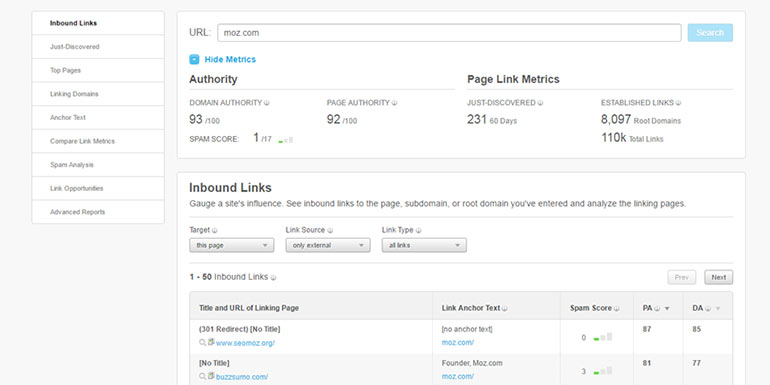Click info icon in DA column header

click(x=708, y=309)
